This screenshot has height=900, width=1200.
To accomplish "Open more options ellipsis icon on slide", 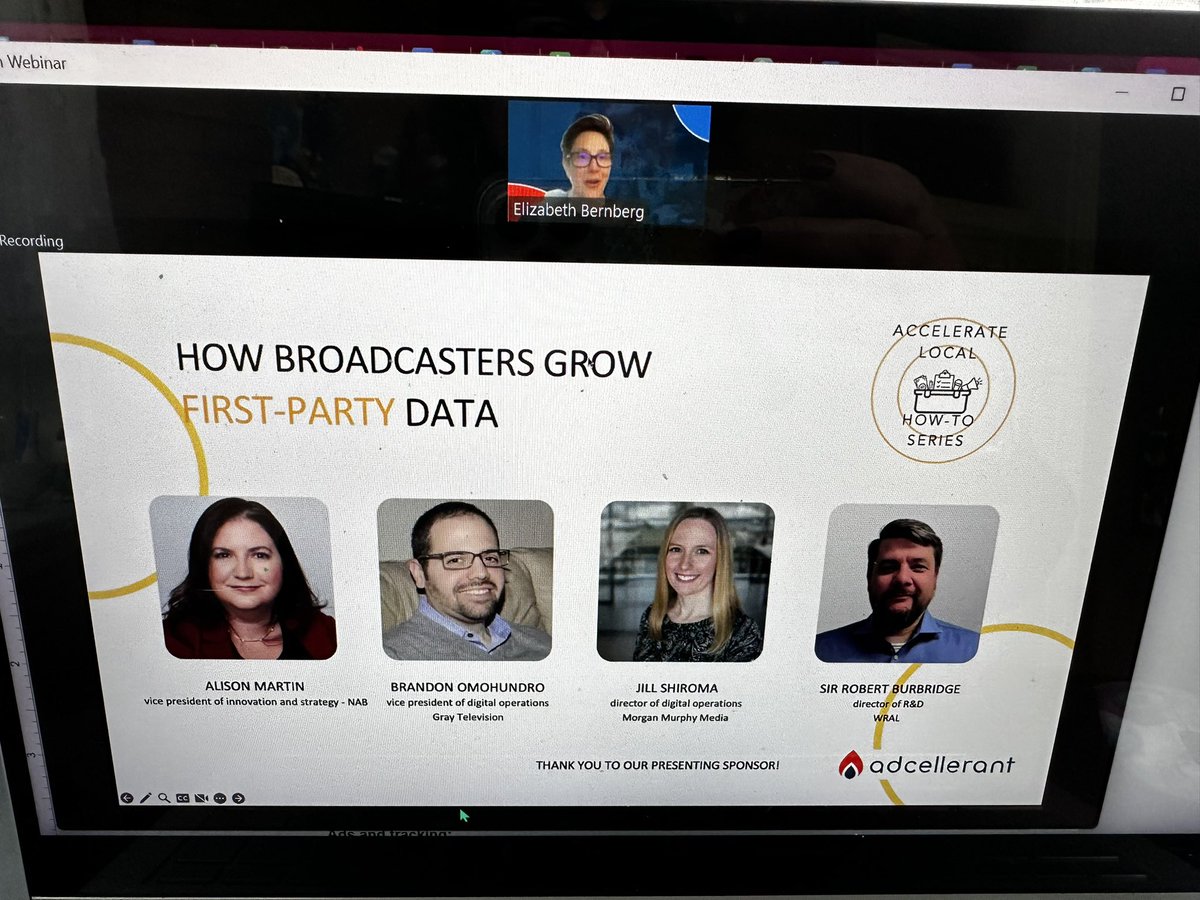I will point(220,798).
